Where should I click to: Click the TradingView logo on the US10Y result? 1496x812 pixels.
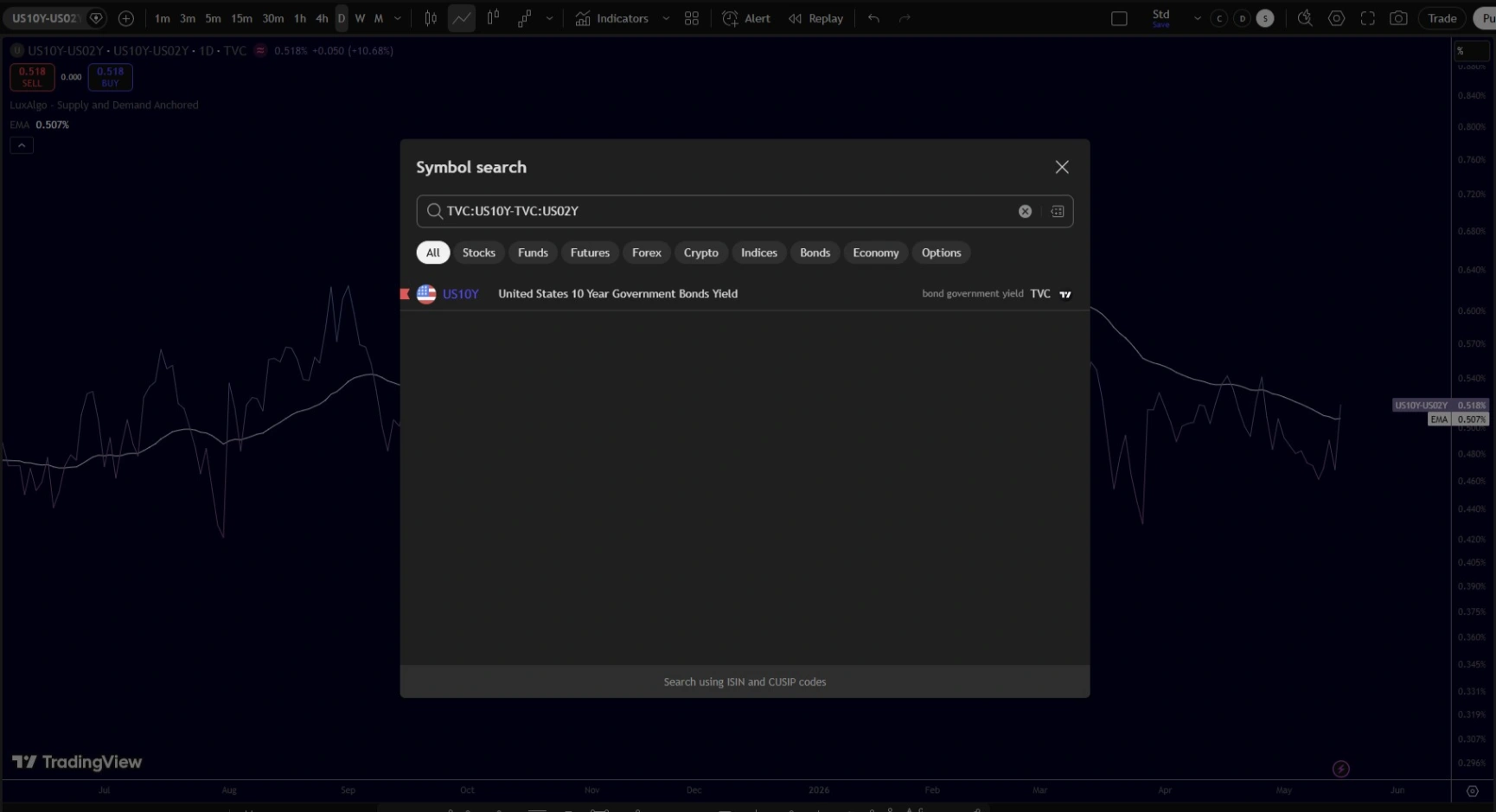[1065, 294]
